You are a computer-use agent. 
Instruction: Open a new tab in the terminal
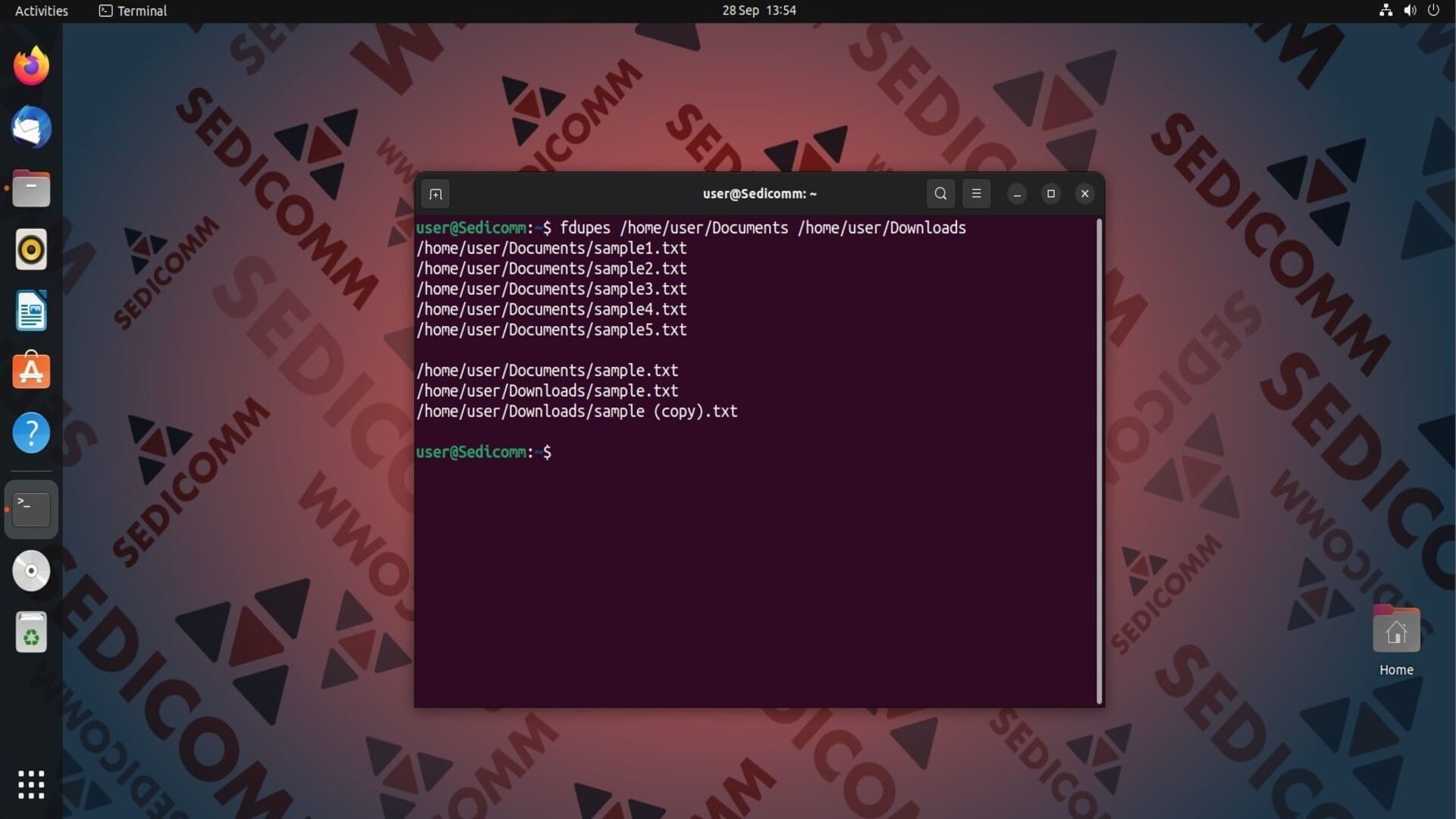(x=435, y=194)
